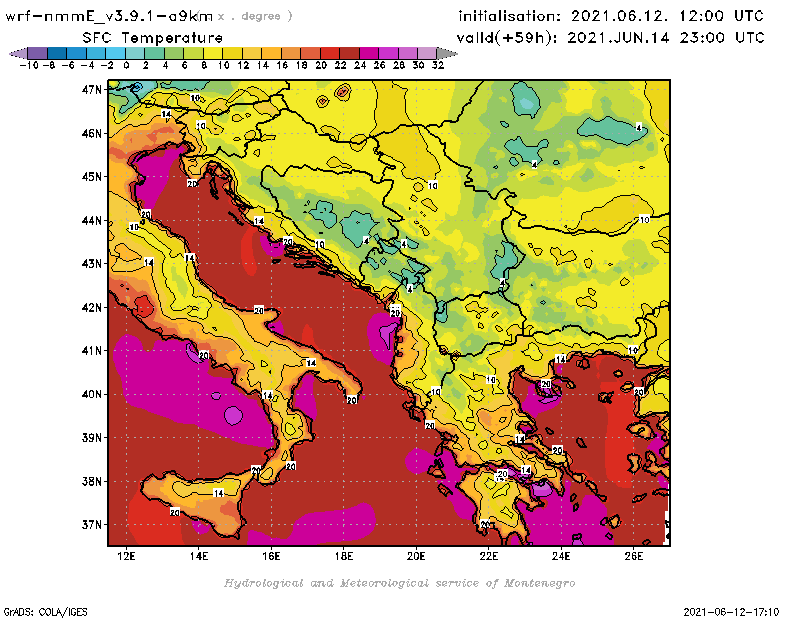Click the '37N' latitude label
The width and height of the screenshot is (800, 618).
point(92,525)
